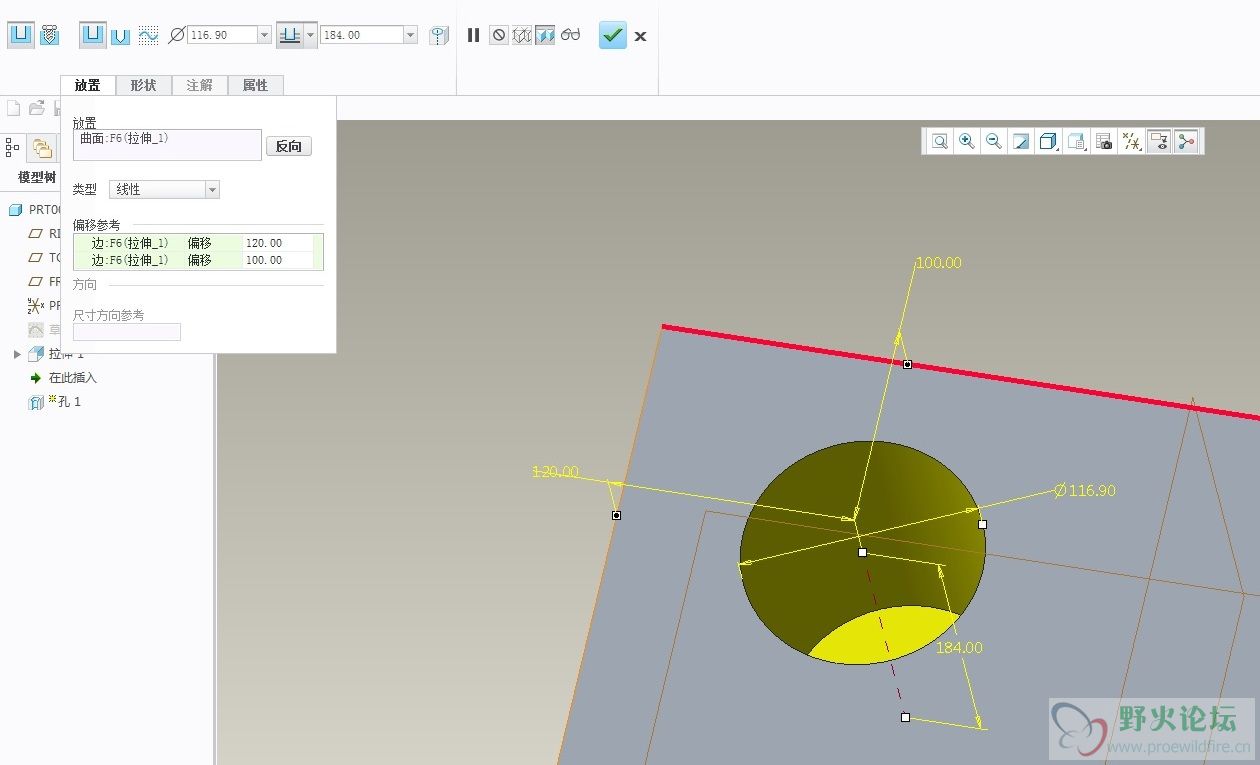Viewport: 1260px width, 765px height.
Task: Click the 120.00 offset dimension in viewport
Action: click(x=555, y=471)
